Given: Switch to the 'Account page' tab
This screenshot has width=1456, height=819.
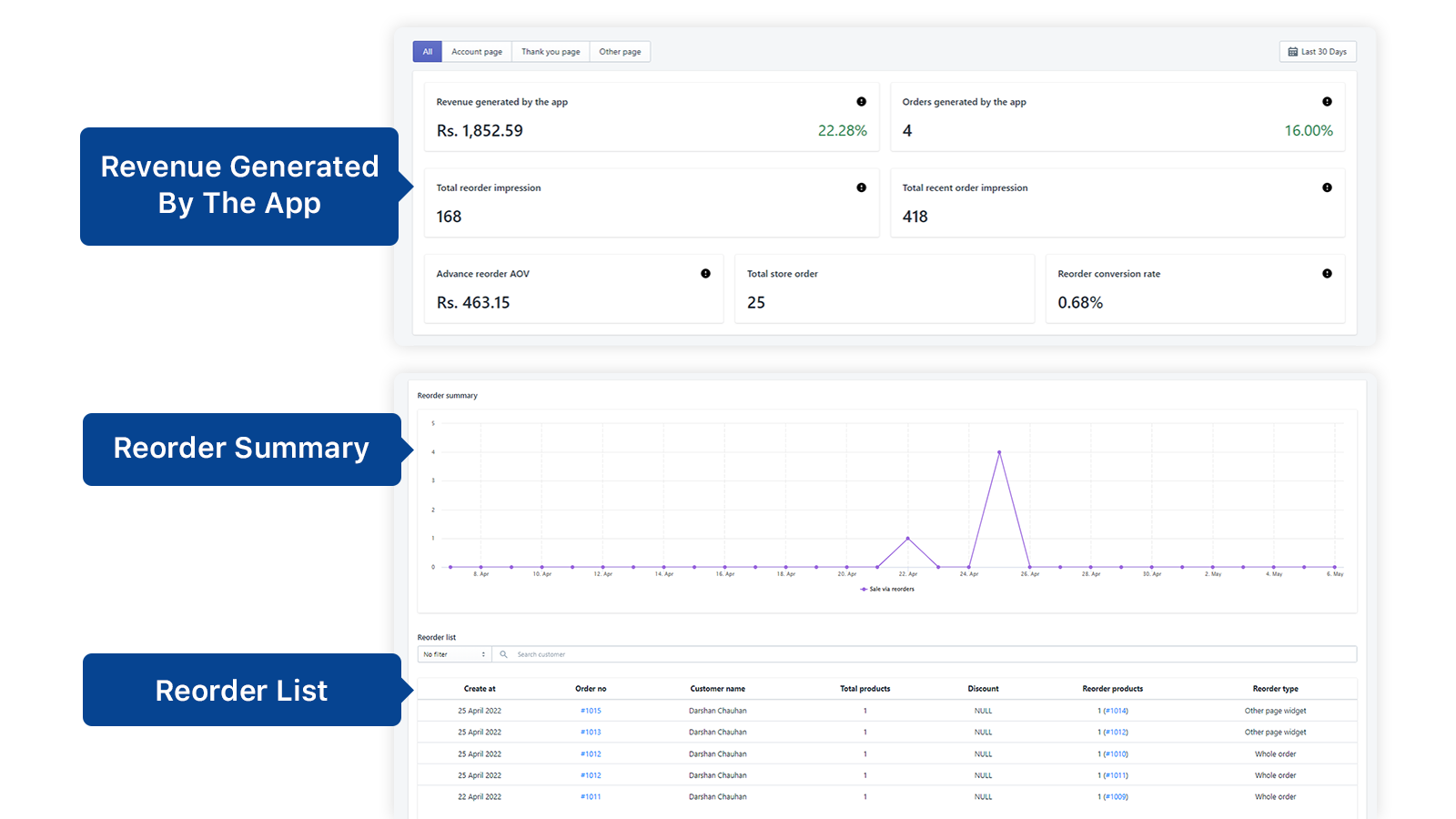Looking at the screenshot, I should pos(477,52).
